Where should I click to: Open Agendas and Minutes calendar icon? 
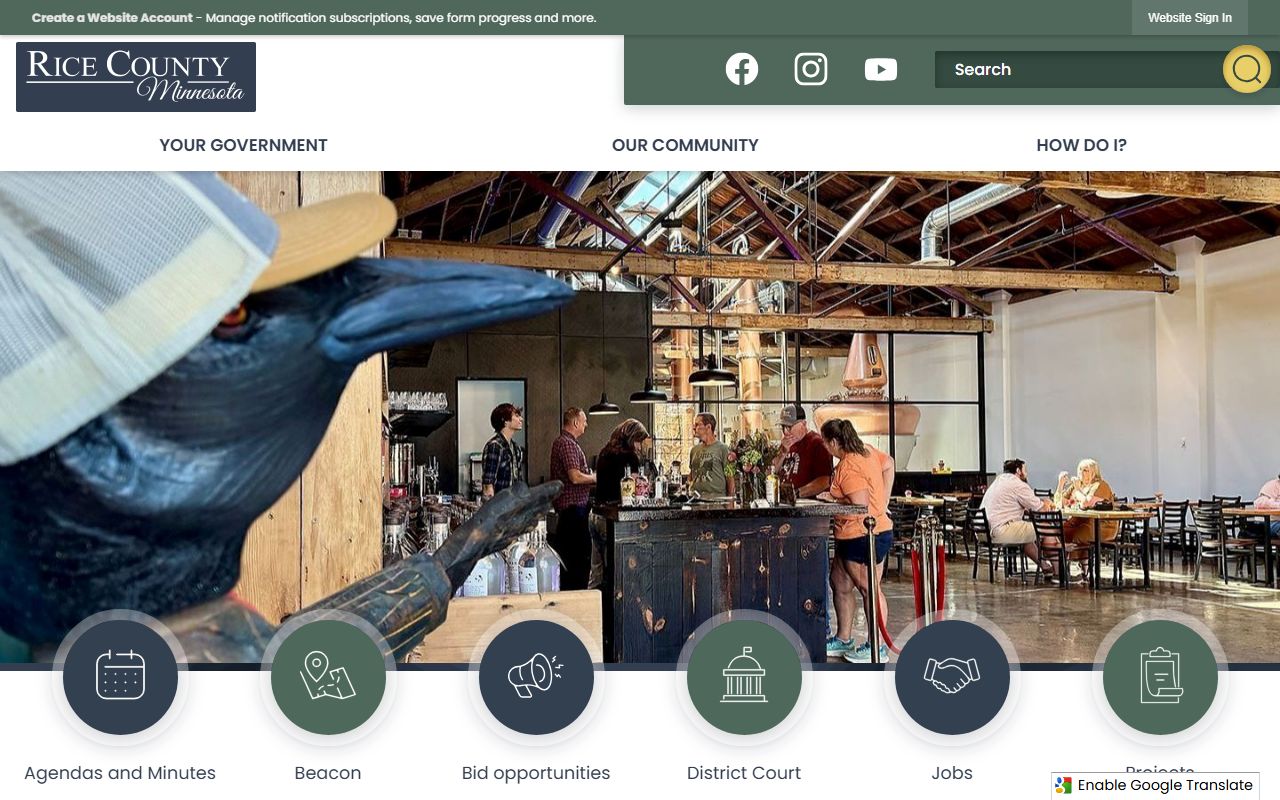click(120, 677)
